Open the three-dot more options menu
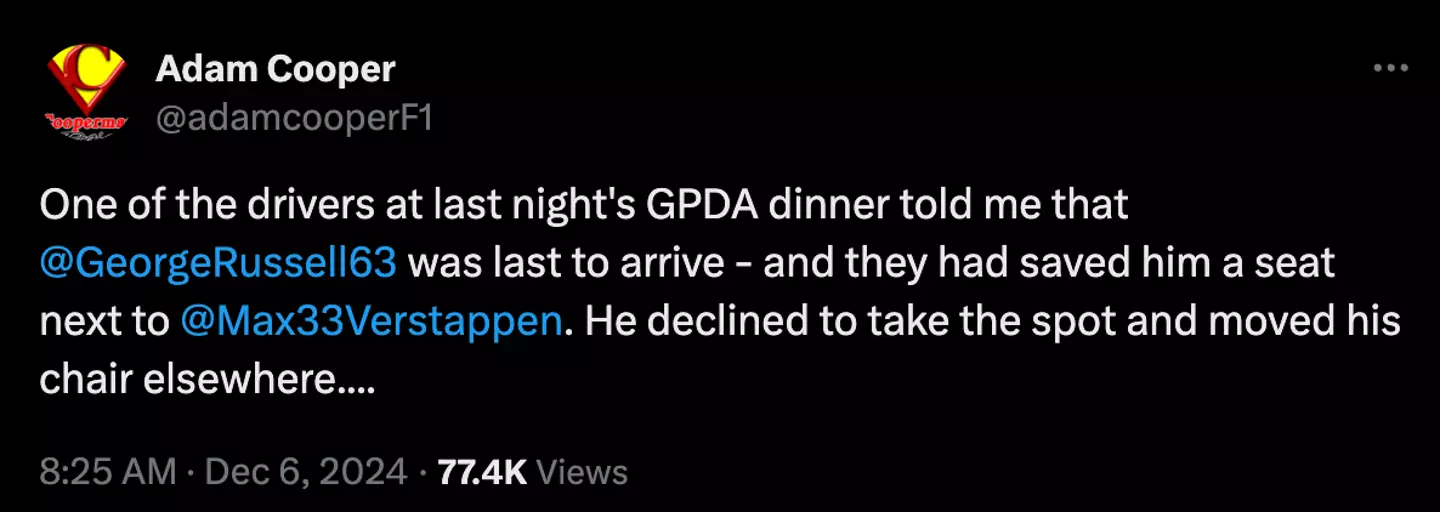The height and width of the screenshot is (512, 1440). (x=1390, y=69)
